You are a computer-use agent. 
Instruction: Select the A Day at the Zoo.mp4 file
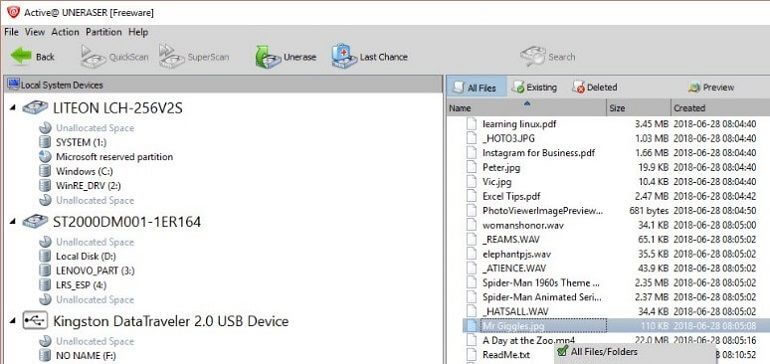(529, 340)
